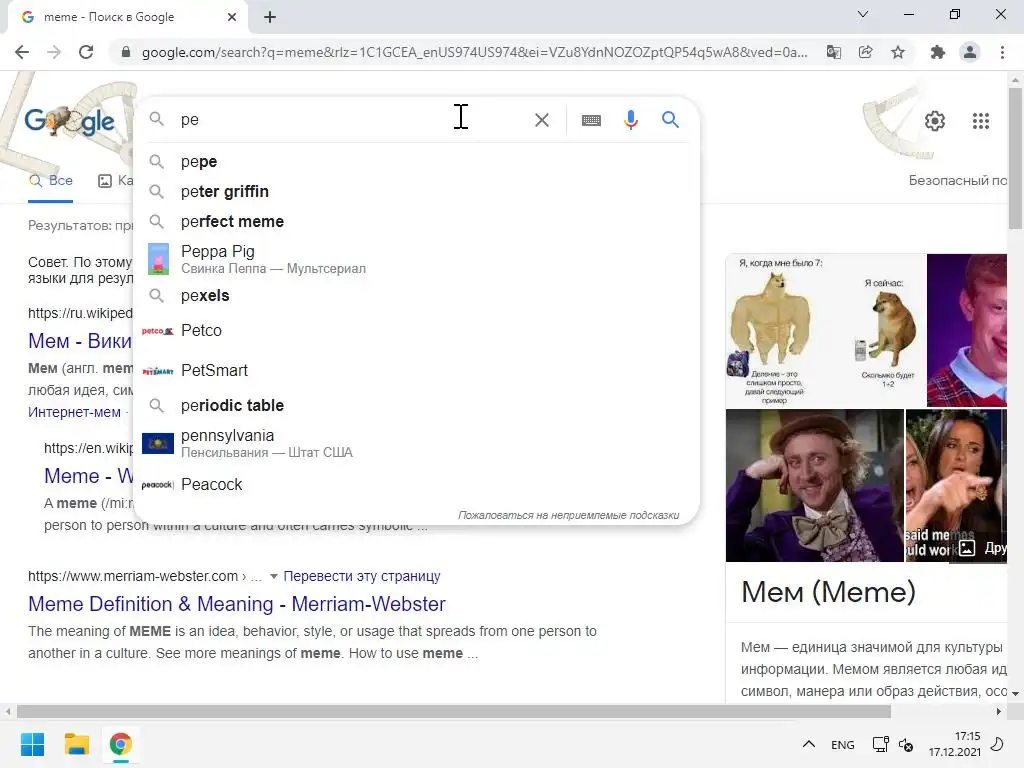Open the muted volume tray icon

point(906,744)
